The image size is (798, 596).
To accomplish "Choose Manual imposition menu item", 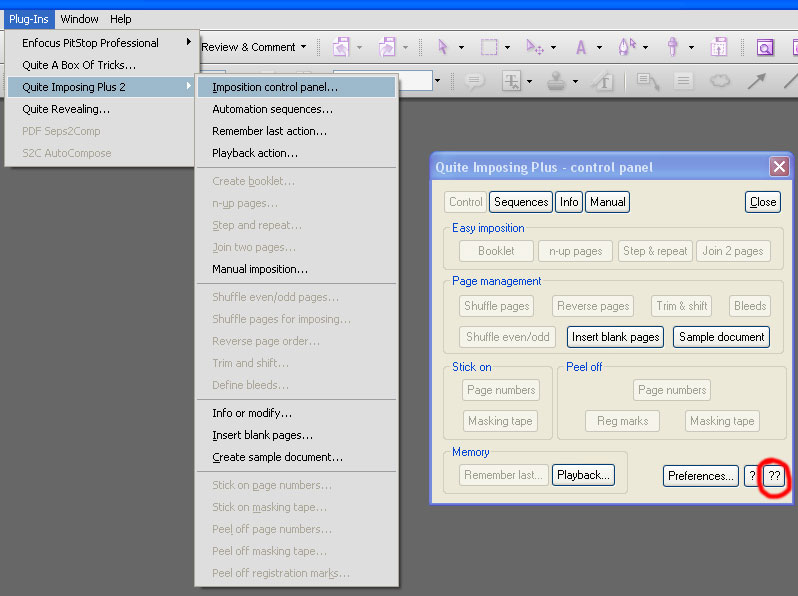I will (x=296, y=269).
